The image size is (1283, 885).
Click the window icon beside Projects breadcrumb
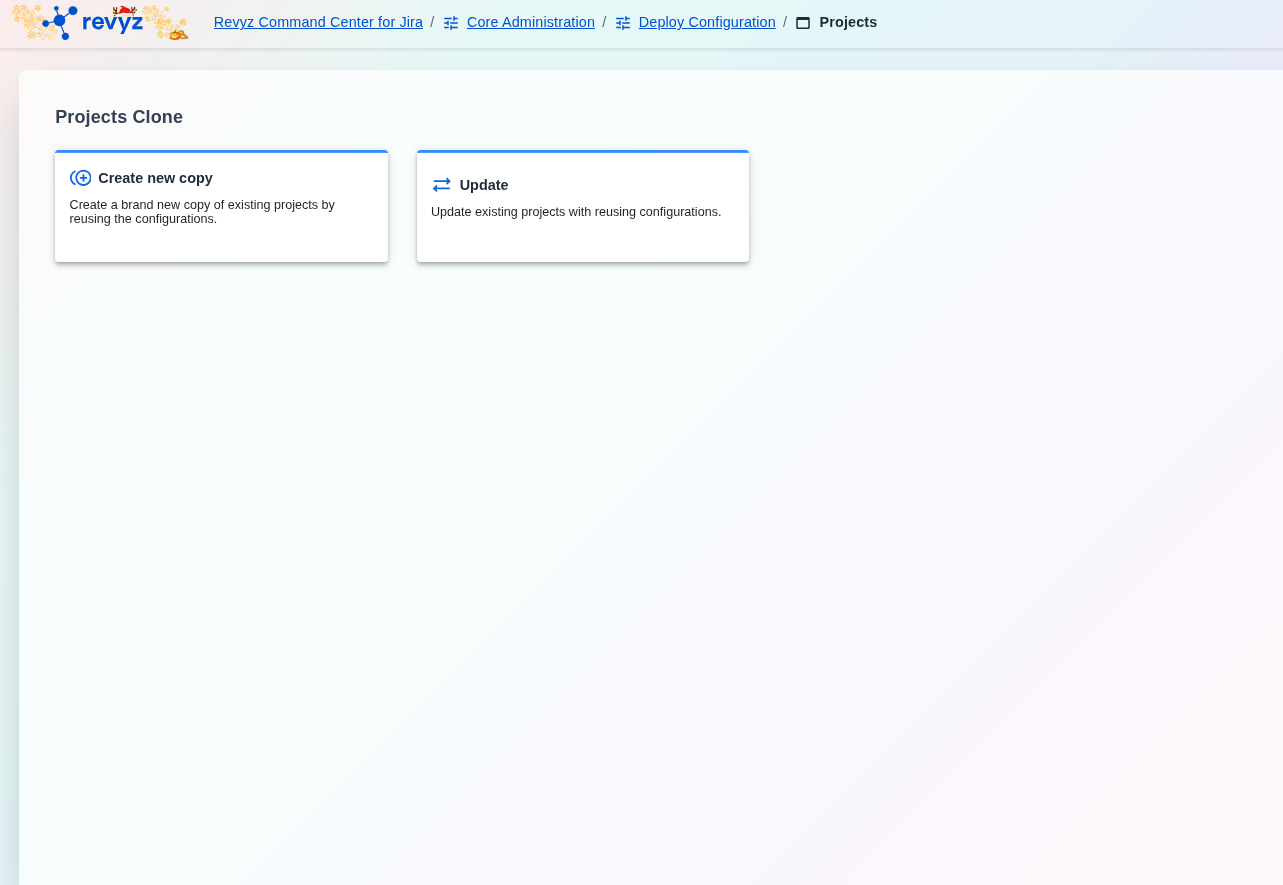[x=803, y=23]
